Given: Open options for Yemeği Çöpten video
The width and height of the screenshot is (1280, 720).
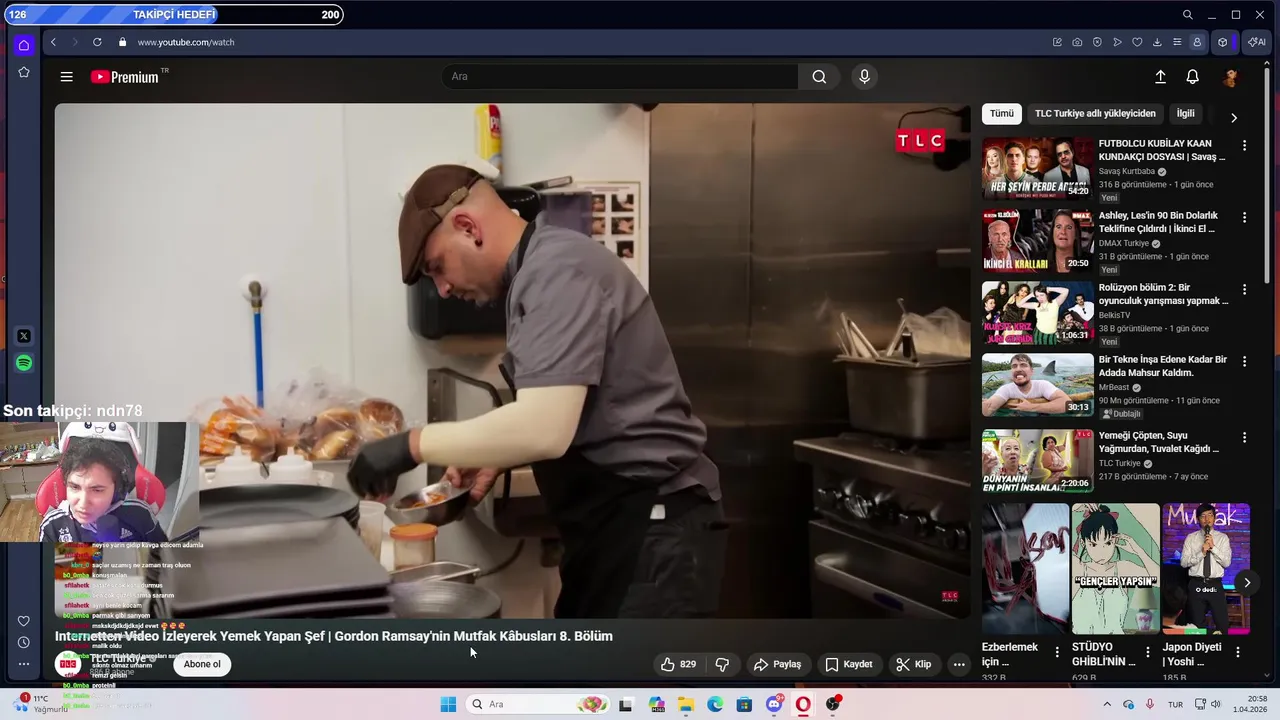Looking at the screenshot, I should coord(1244,438).
